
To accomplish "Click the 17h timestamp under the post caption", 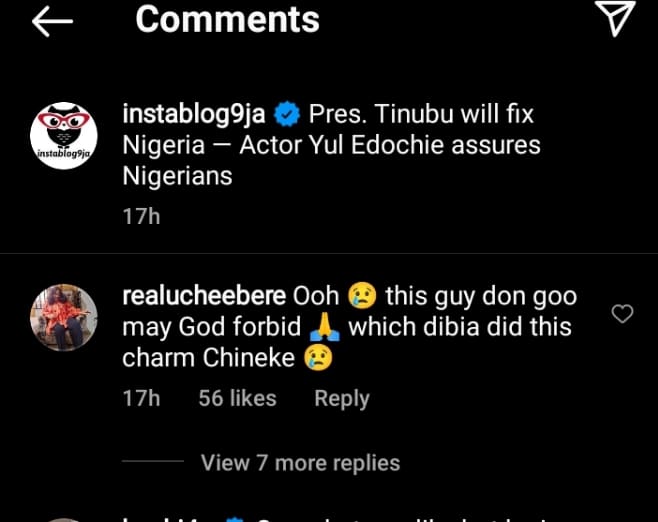I will [x=141, y=215].
